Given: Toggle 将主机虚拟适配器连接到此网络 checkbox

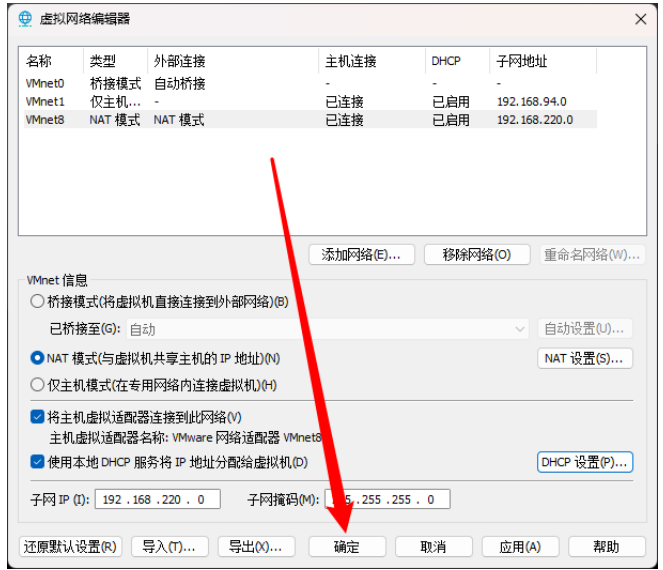Looking at the screenshot, I should 37,417.
